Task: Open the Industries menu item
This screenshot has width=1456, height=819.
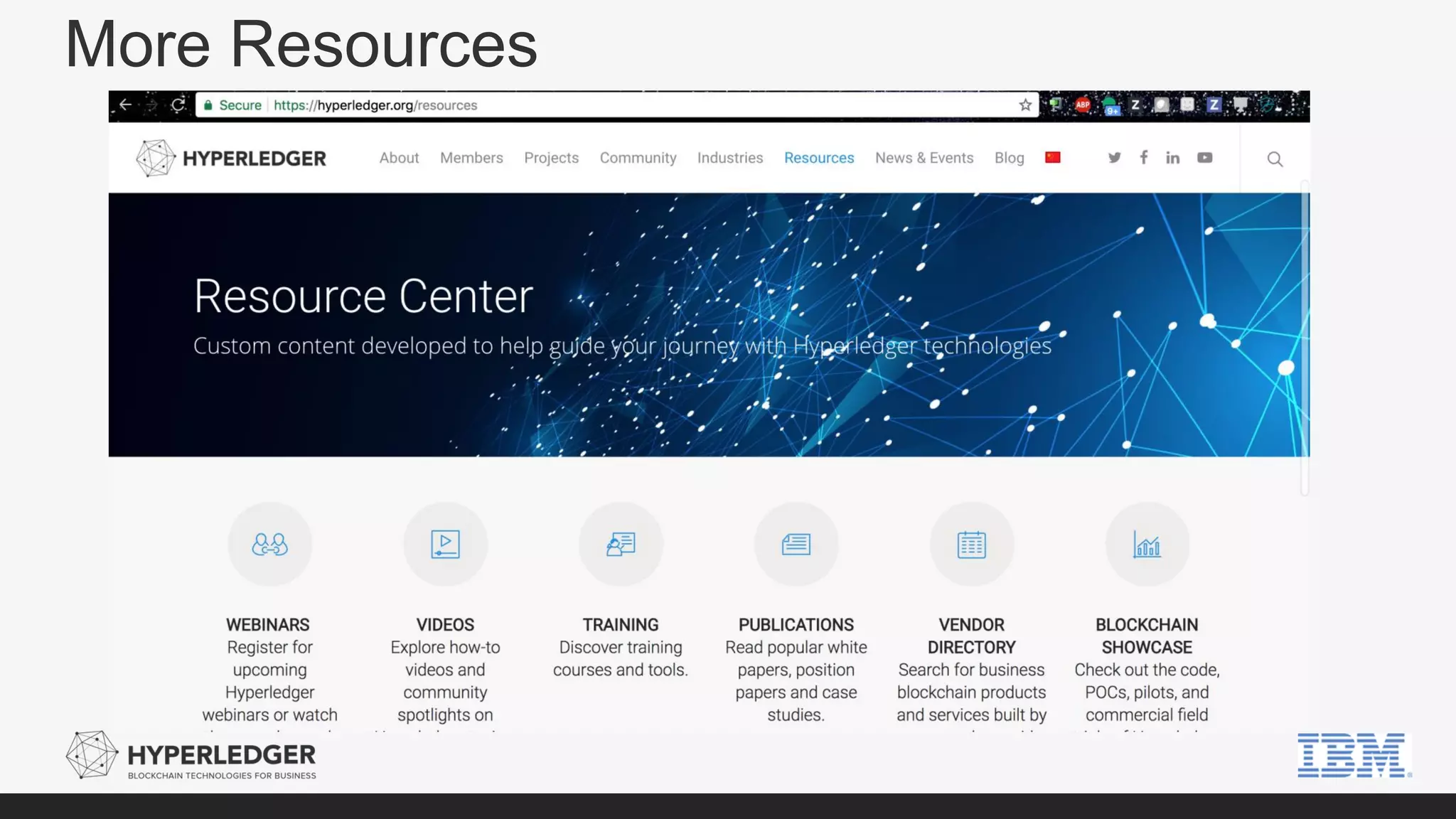Action: [730, 158]
